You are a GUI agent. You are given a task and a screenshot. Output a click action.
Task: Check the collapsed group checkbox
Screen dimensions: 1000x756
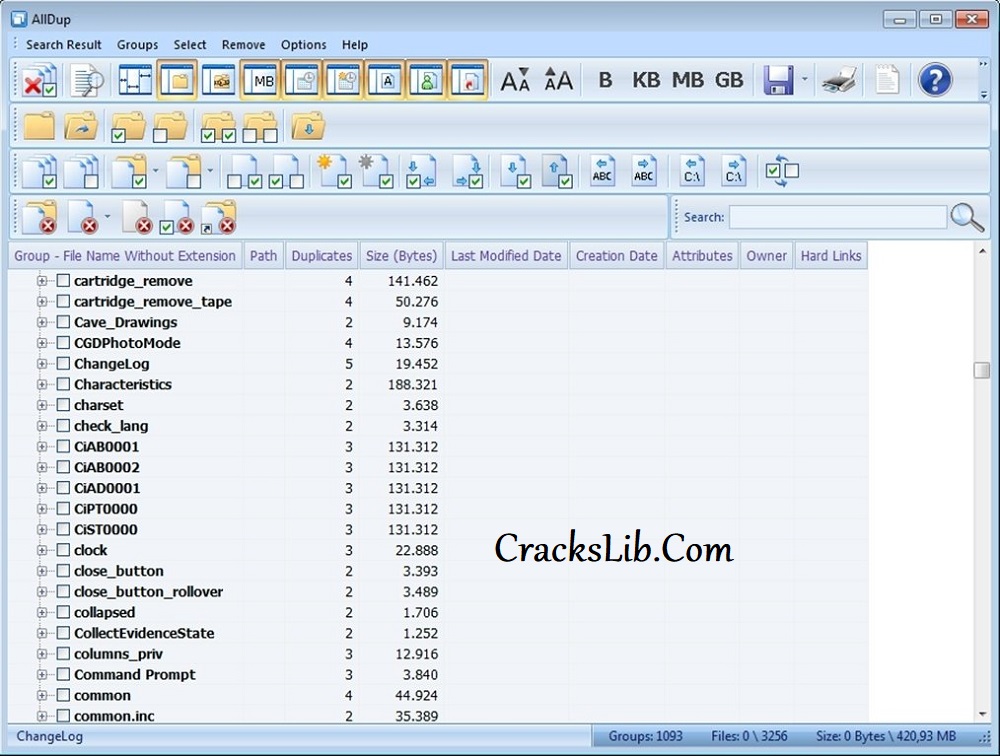[63, 612]
